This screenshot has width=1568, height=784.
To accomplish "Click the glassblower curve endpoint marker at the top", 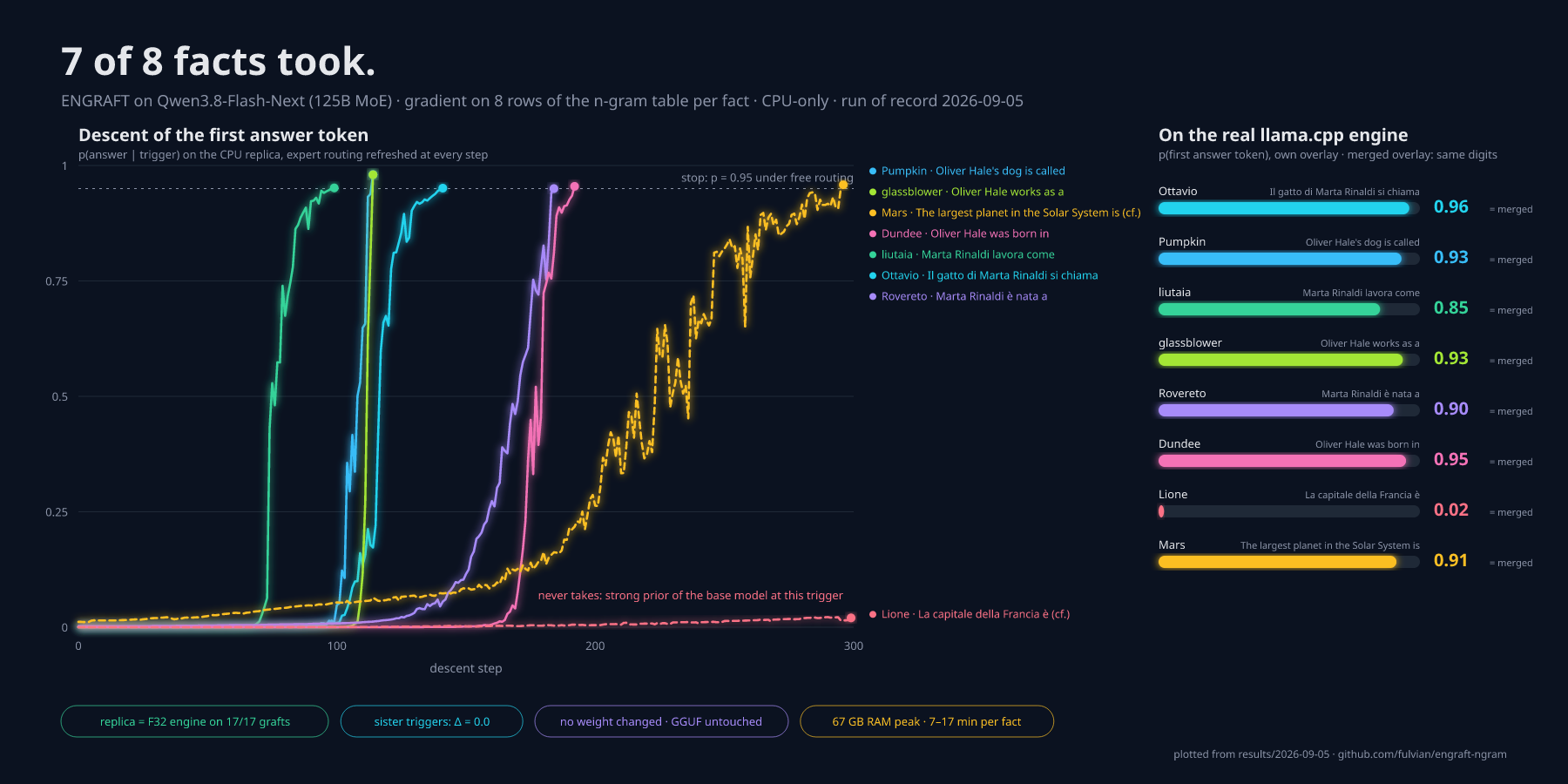I will pyautogui.click(x=373, y=174).
